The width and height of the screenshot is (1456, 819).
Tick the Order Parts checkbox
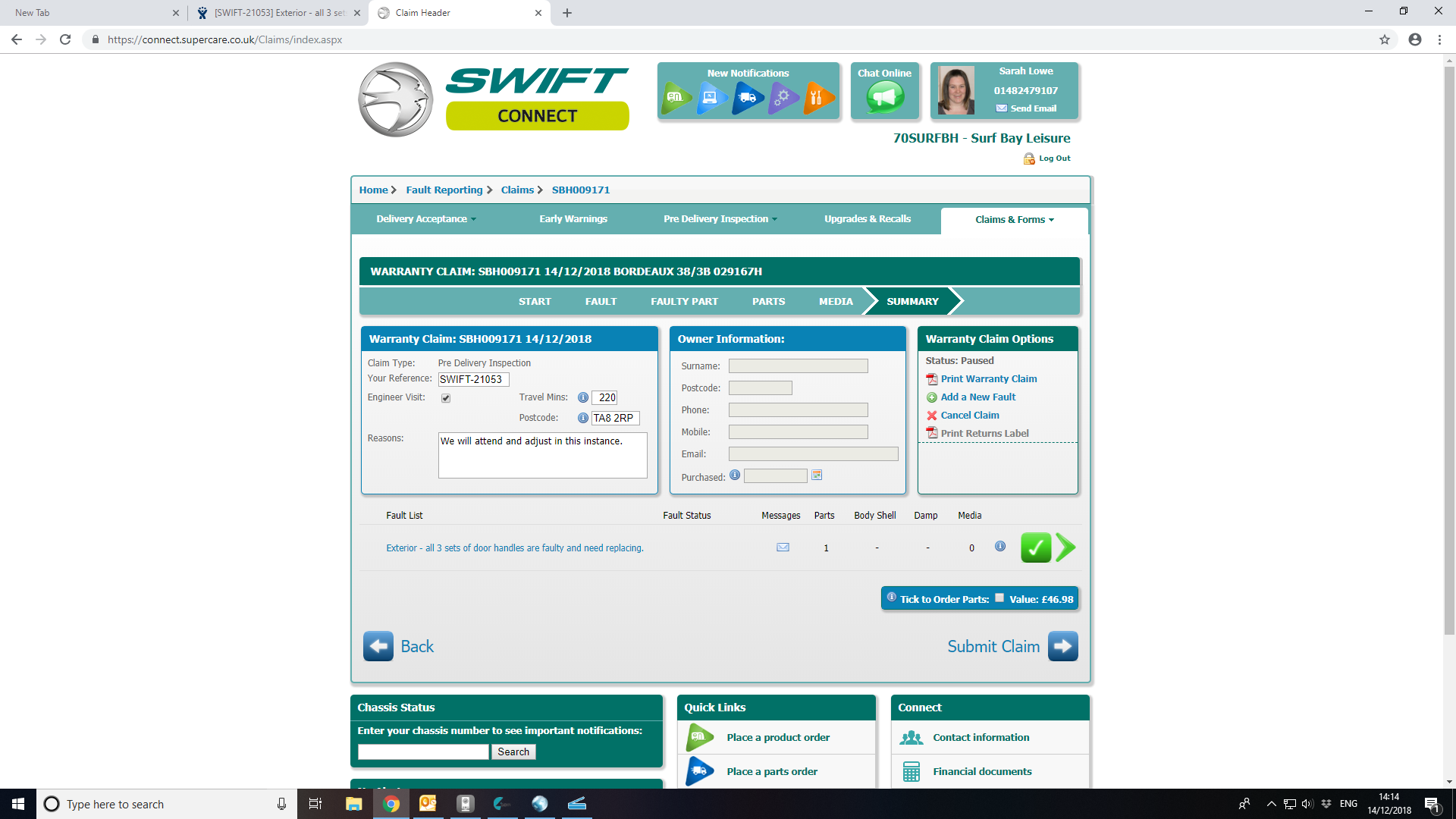click(x=999, y=598)
